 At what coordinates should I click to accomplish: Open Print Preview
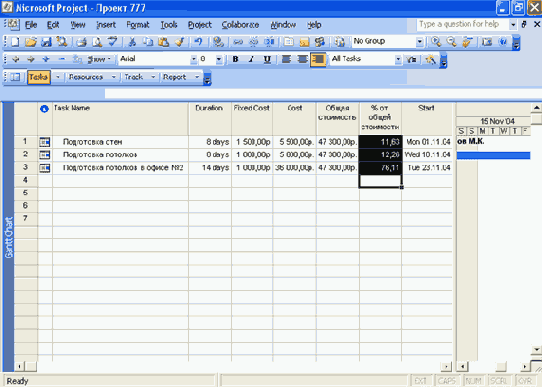coord(97,42)
